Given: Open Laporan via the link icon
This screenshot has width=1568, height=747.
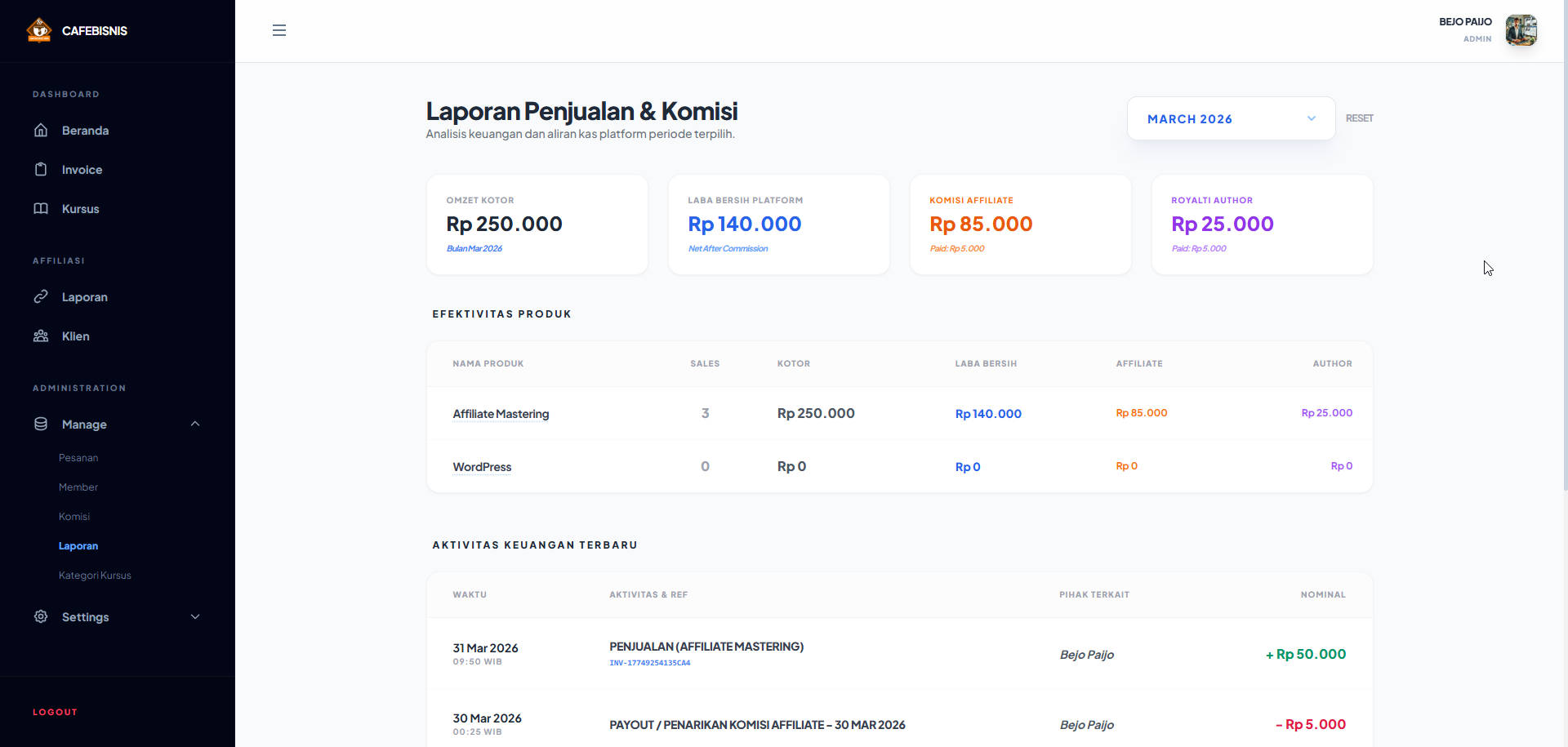Looking at the screenshot, I should (41, 296).
